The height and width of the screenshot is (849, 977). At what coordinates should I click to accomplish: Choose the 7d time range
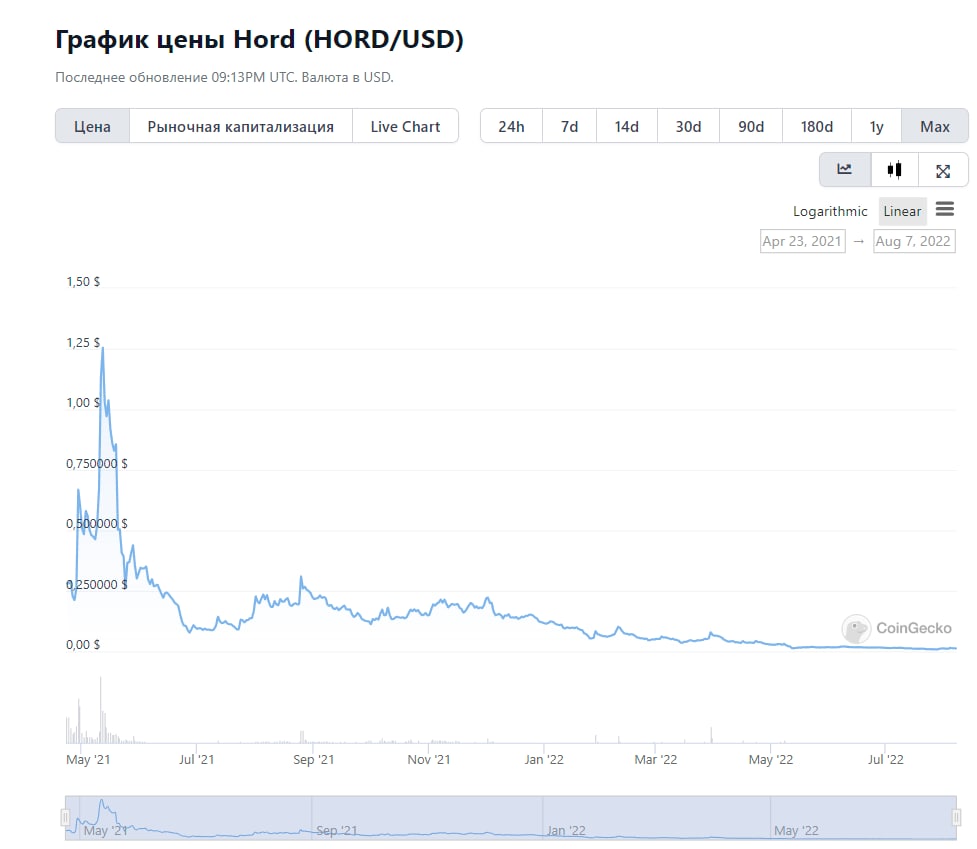[x=570, y=126]
